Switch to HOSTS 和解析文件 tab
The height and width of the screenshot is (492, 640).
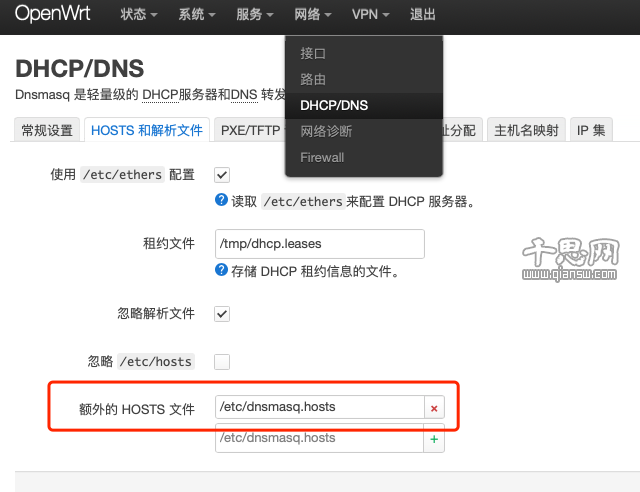tap(147, 130)
